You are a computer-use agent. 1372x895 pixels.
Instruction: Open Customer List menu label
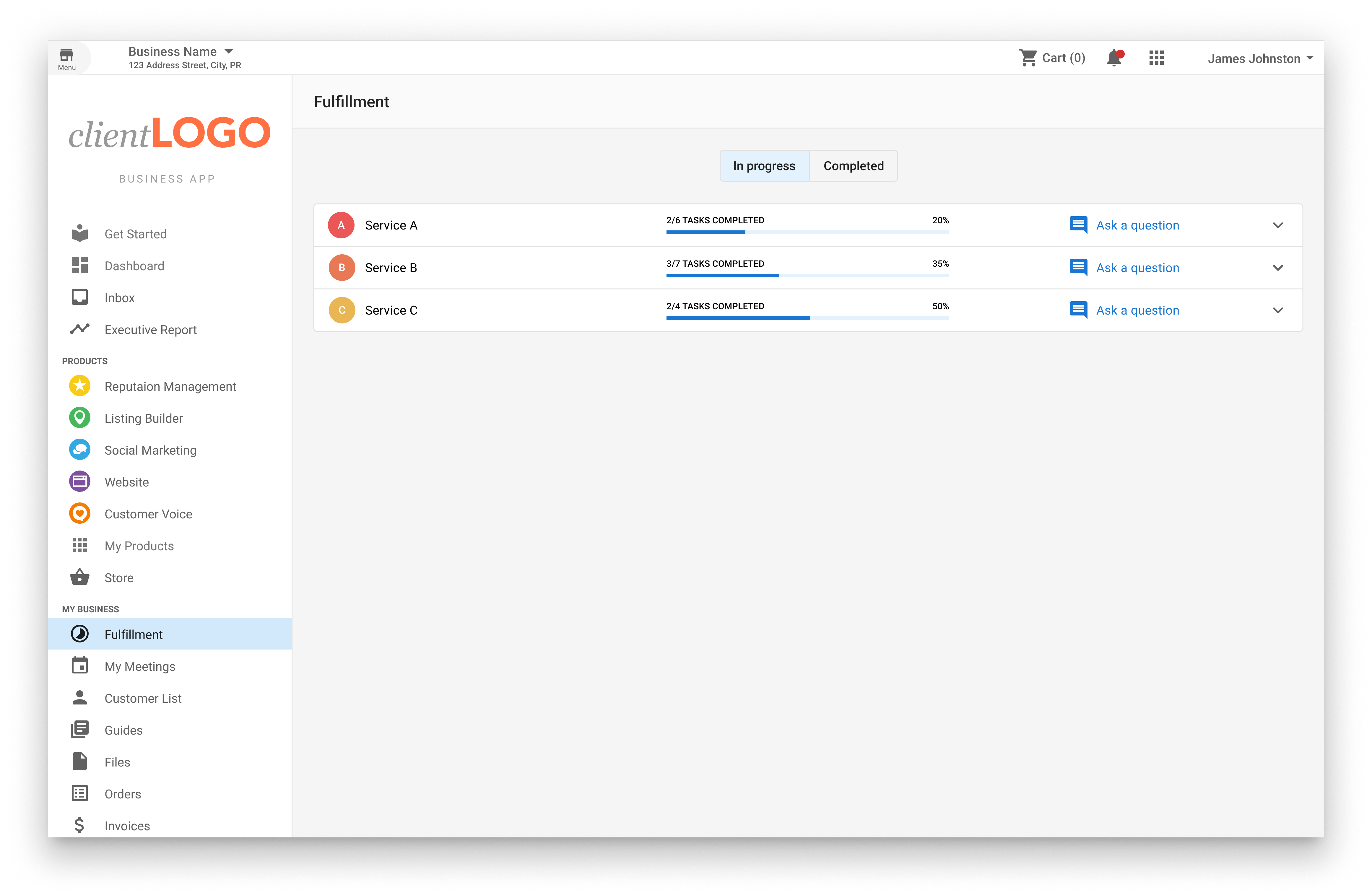pyautogui.click(x=143, y=698)
